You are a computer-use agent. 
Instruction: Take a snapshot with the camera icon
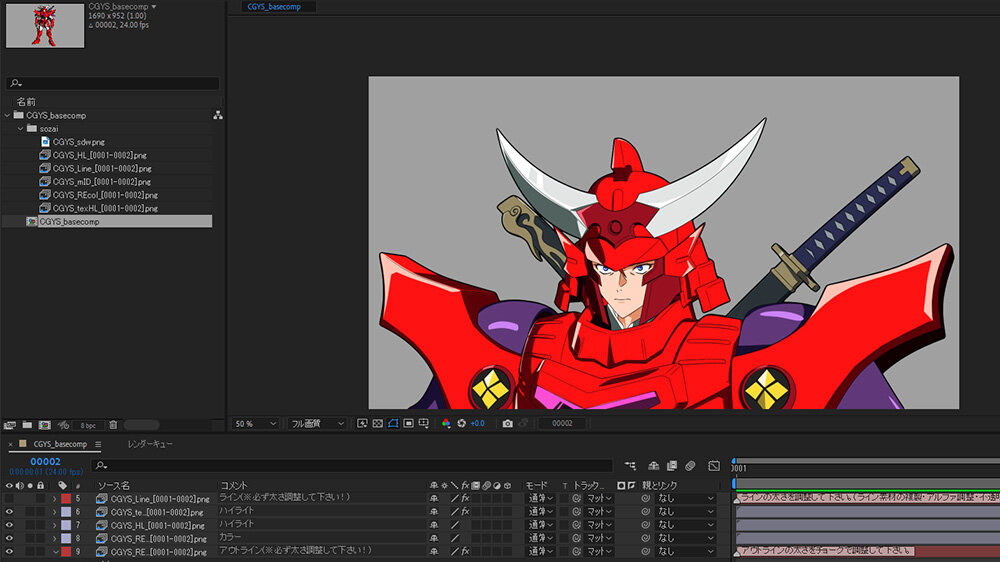(x=508, y=424)
